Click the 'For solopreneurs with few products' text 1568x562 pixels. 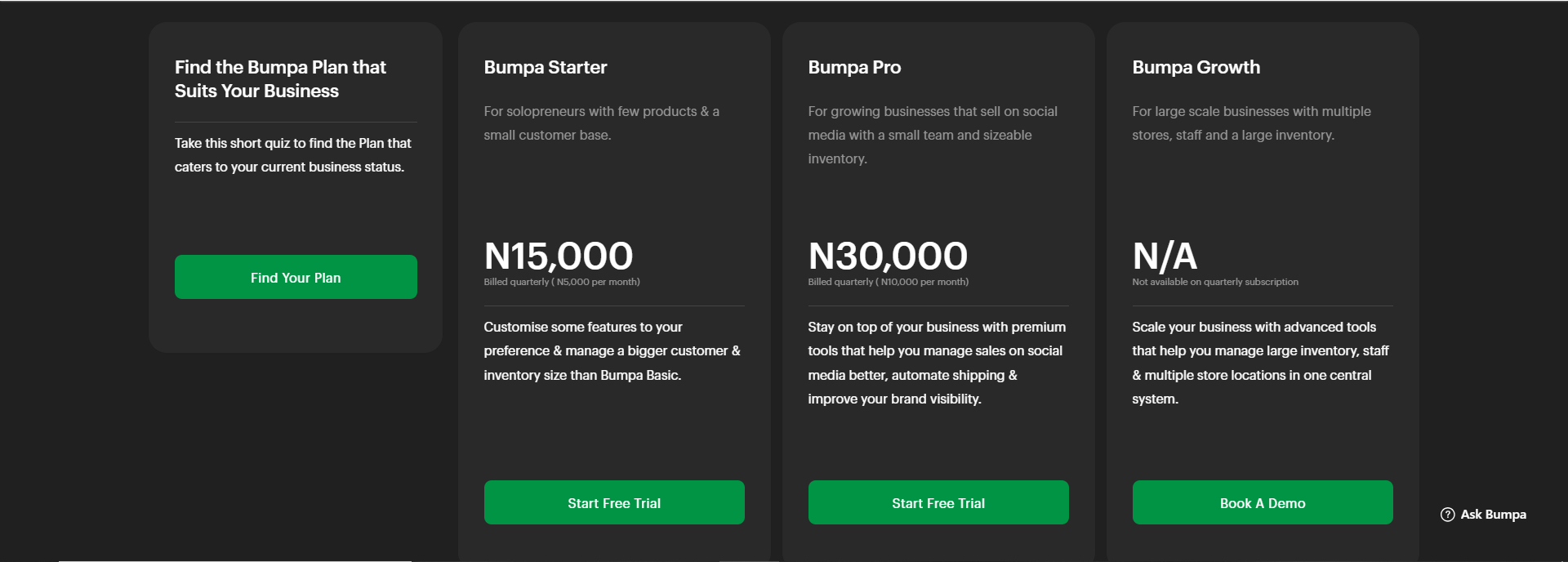pyautogui.click(x=601, y=123)
